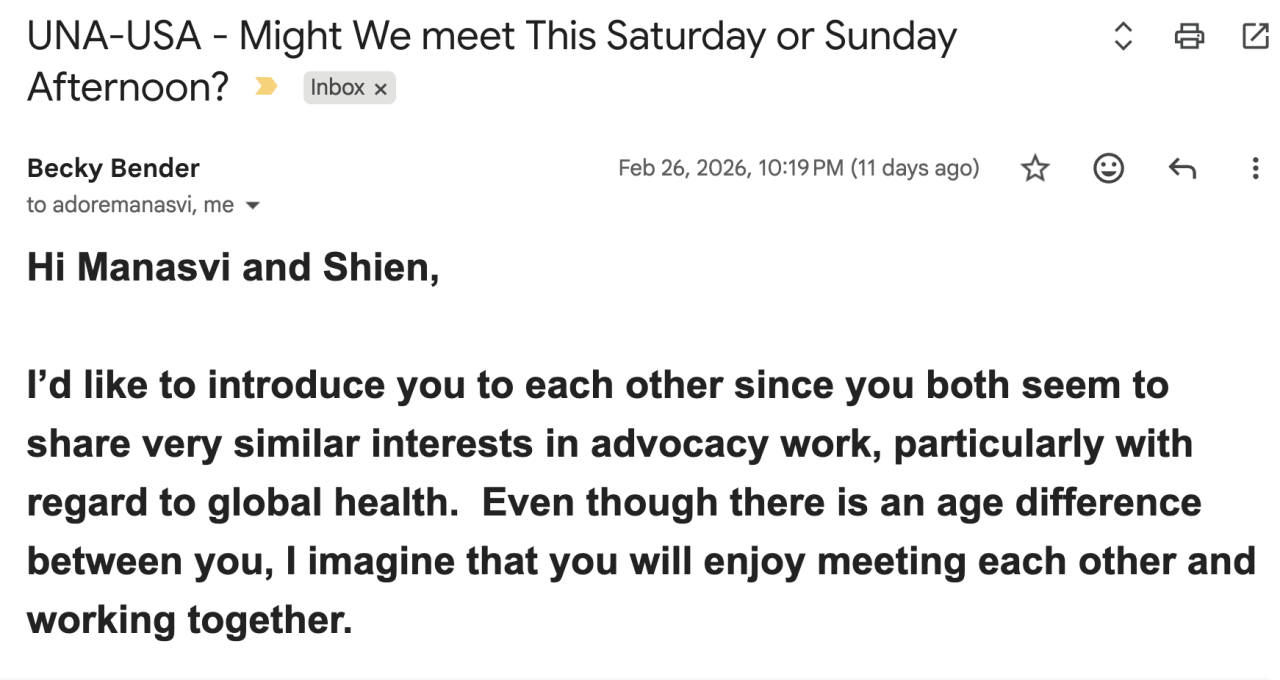Click the expand all up-down arrows icon
This screenshot has height=680, width=1280.
pos(1123,37)
